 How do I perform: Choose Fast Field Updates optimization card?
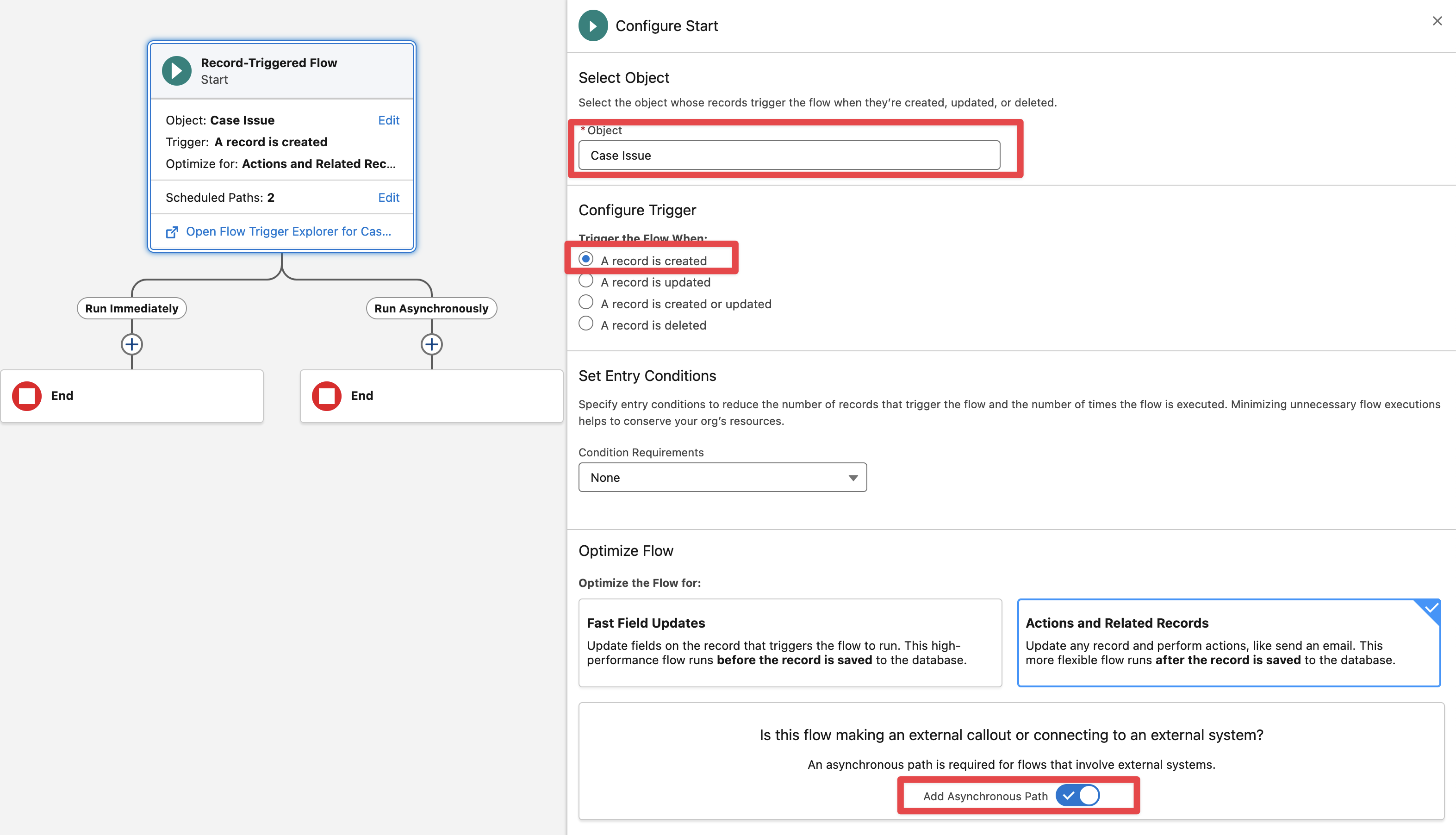(790, 643)
